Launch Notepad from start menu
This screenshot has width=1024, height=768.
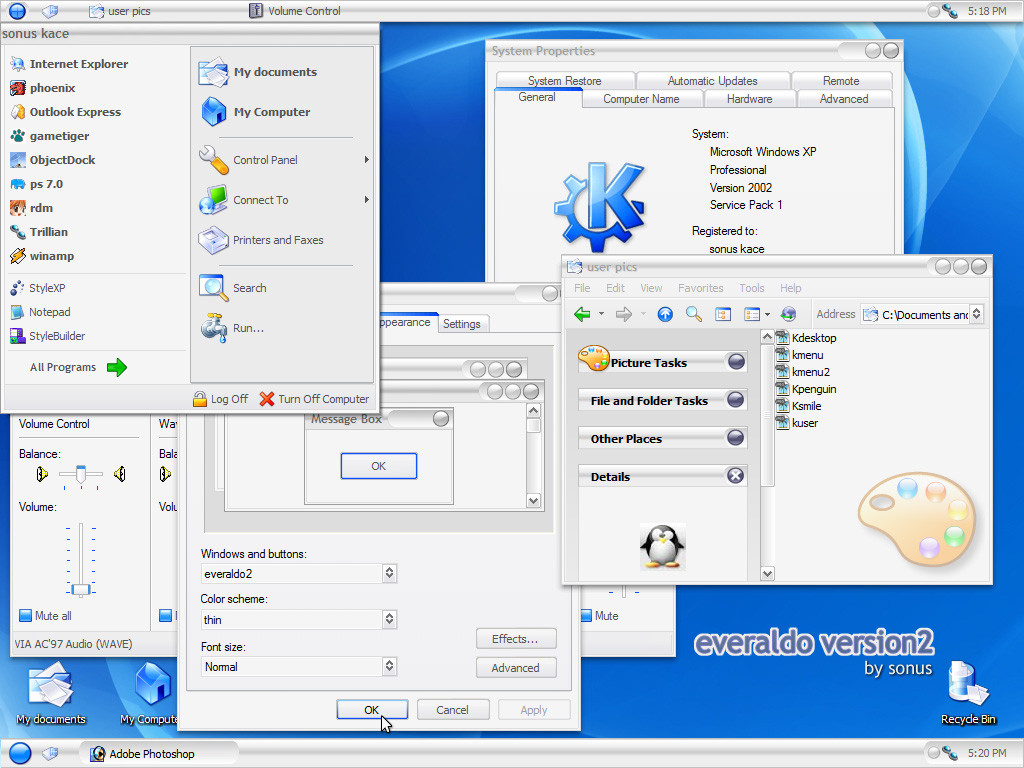point(40,312)
